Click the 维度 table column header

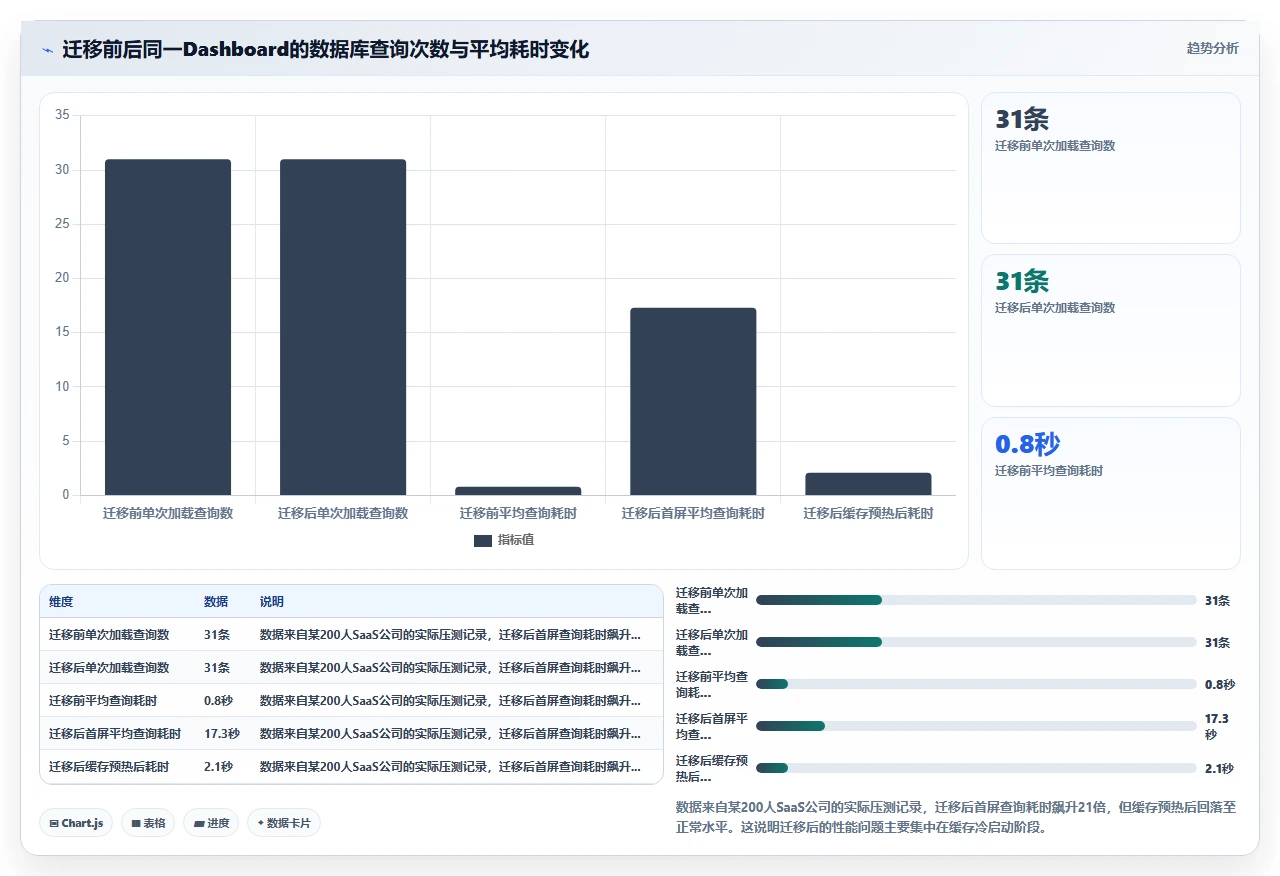pyautogui.click(x=61, y=602)
